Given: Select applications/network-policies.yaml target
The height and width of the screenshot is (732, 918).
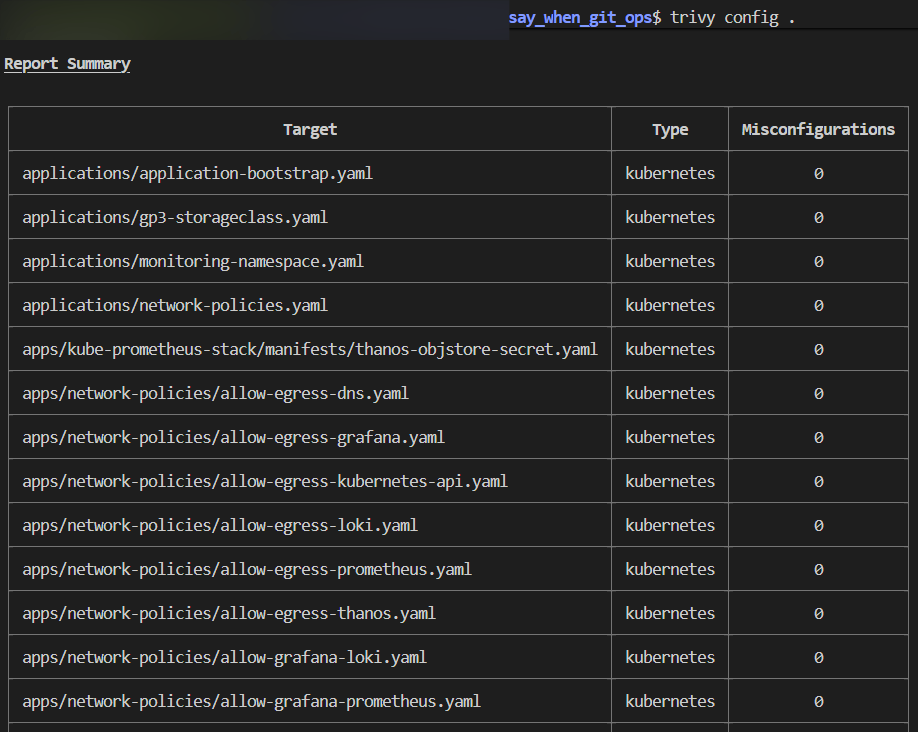Looking at the screenshot, I should click(175, 305).
